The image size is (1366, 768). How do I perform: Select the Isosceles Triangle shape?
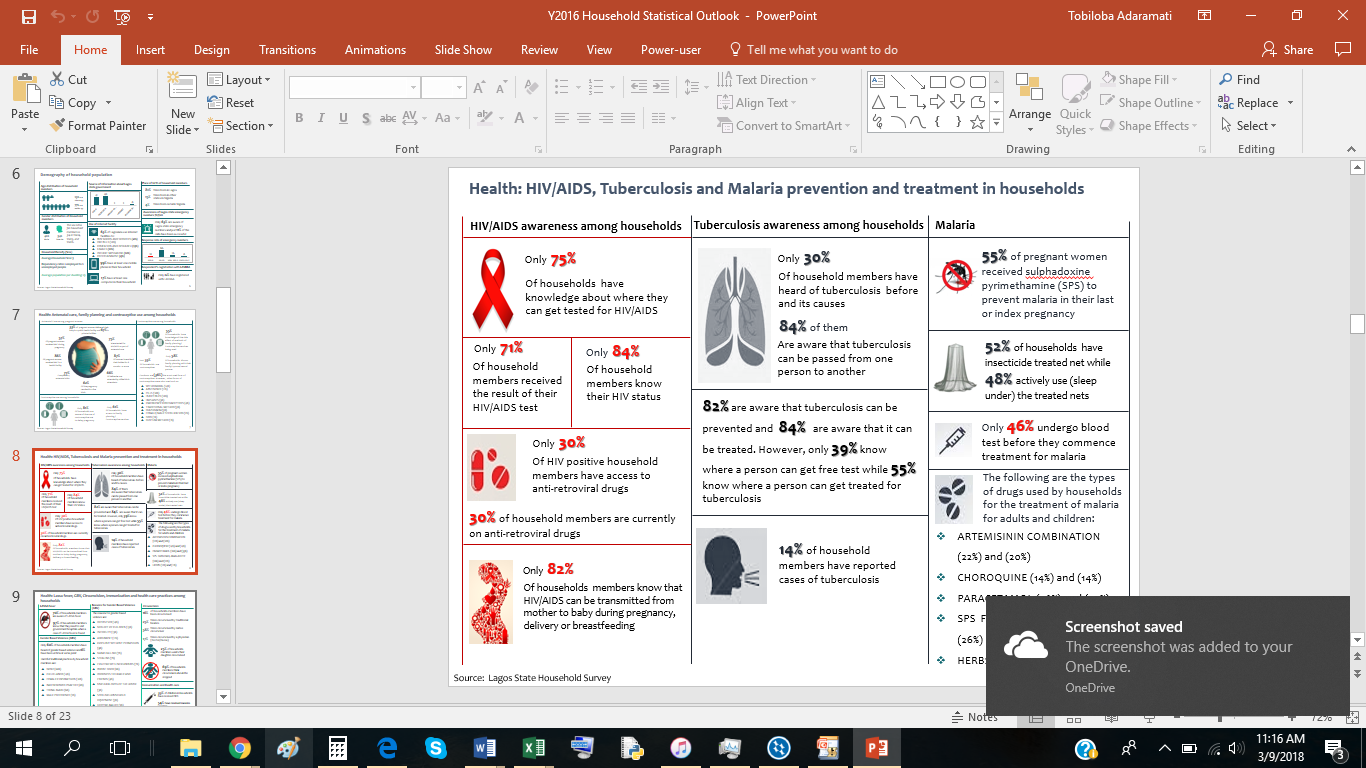[878, 102]
